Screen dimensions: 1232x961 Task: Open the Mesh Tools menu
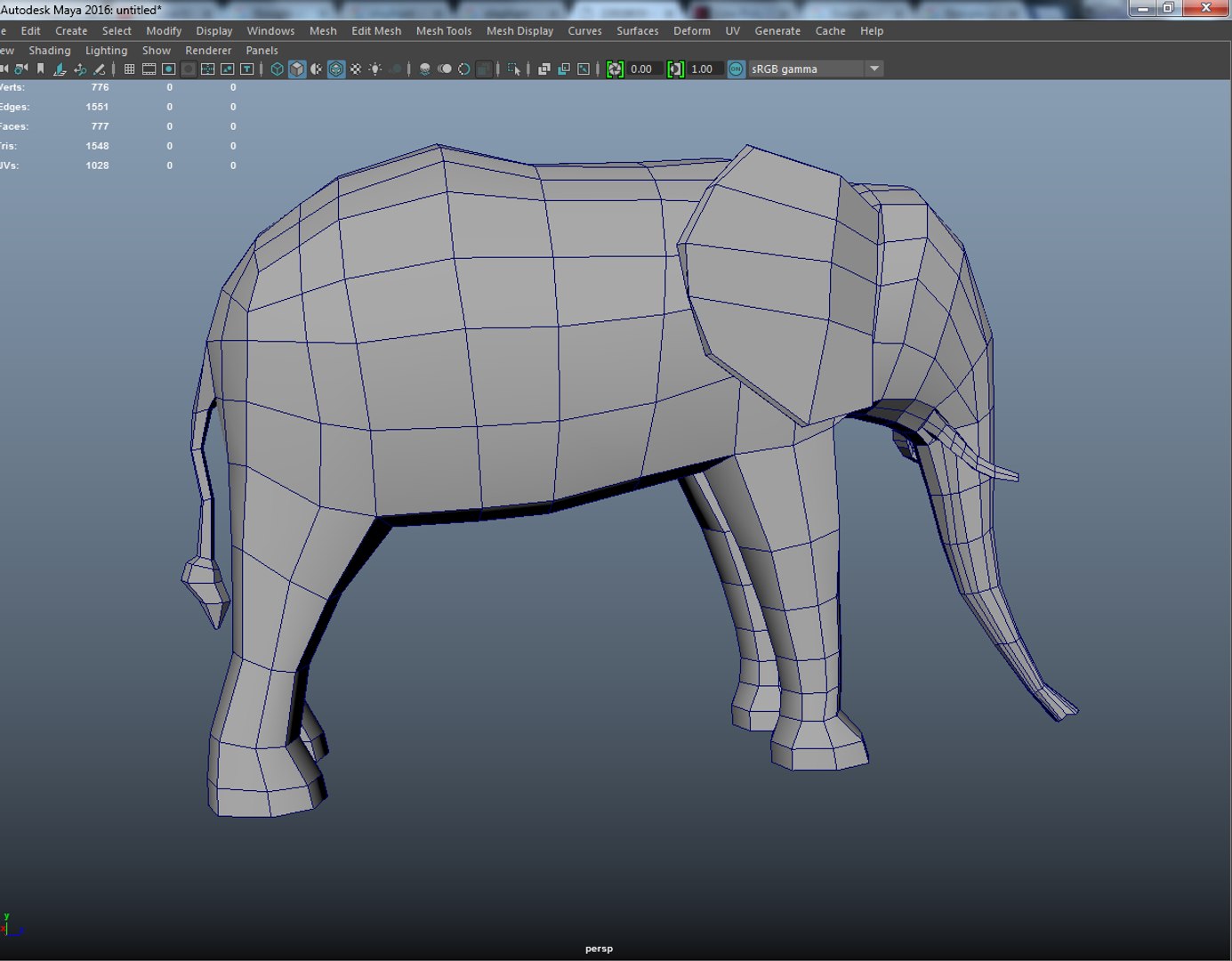click(x=444, y=30)
